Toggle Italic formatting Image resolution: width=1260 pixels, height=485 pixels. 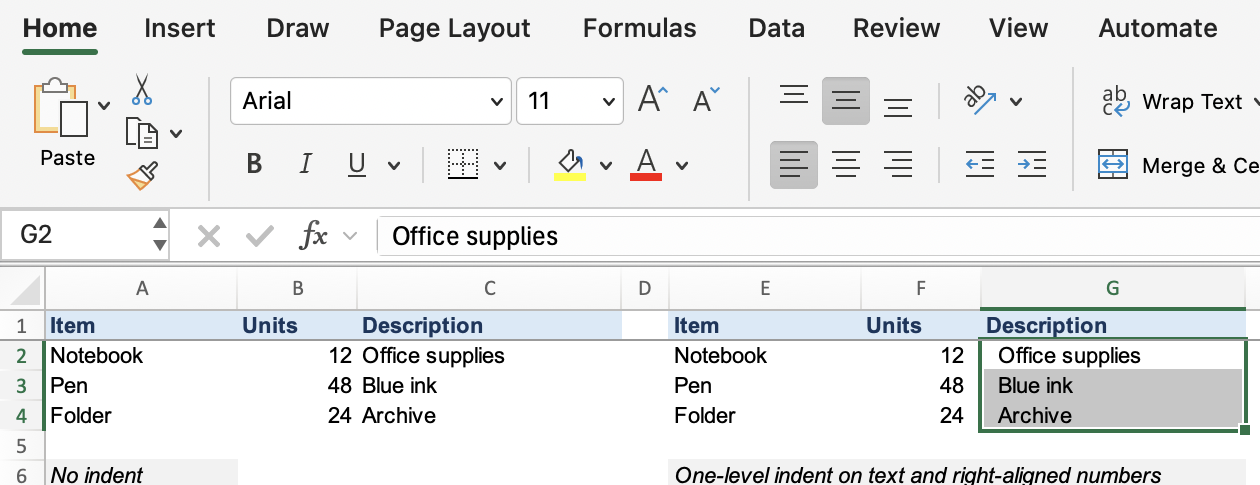[306, 165]
